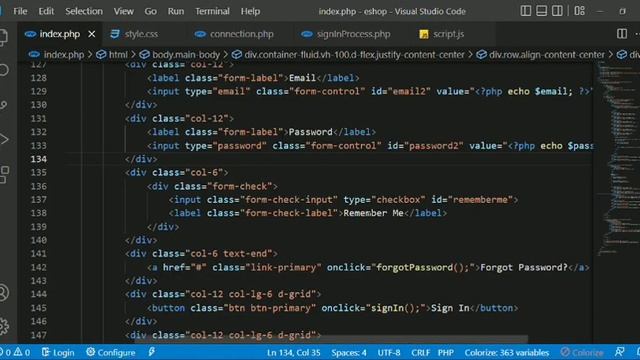Open errors and warnings in status bar
The height and width of the screenshot is (360, 640).
[x=15, y=352]
